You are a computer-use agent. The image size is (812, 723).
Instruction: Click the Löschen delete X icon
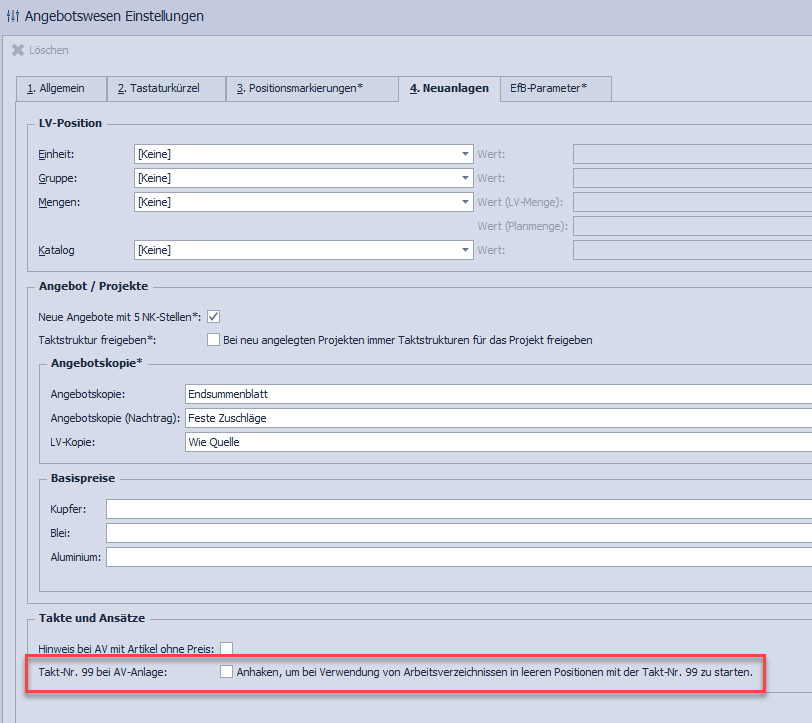(18, 50)
